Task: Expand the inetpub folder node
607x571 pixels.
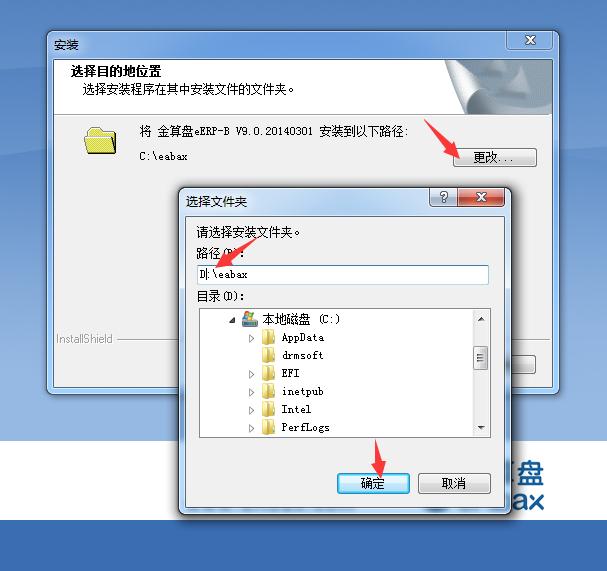Action: pos(251,392)
